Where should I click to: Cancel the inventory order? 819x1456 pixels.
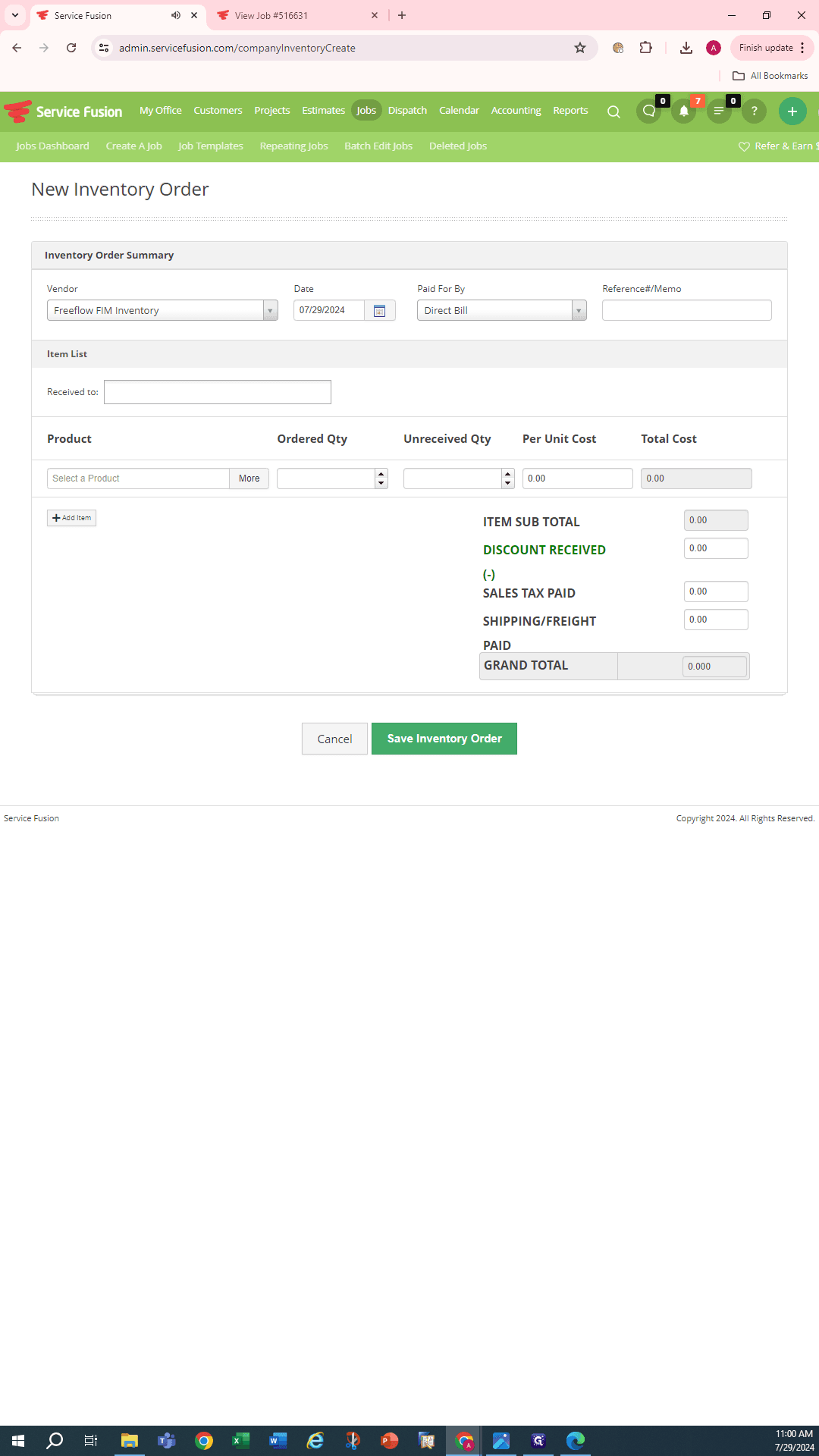(x=334, y=739)
